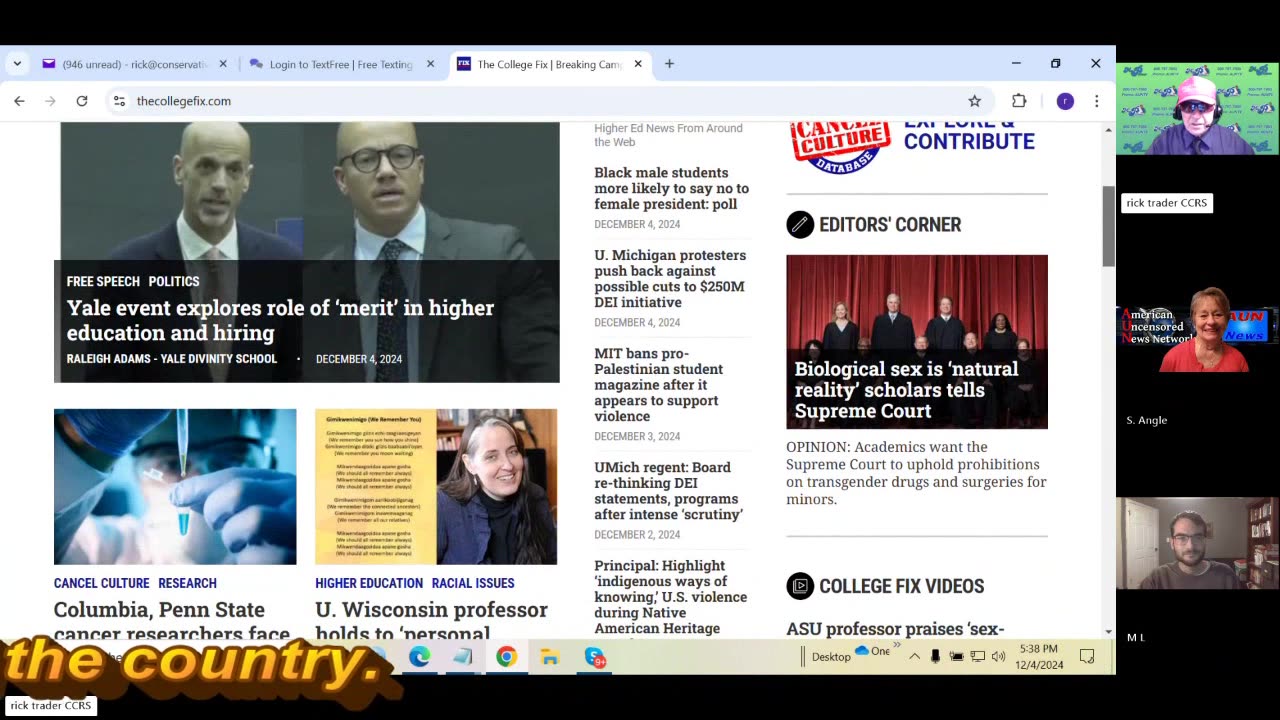
Task: Click the scrollbar up arrow
Action: [x=1108, y=130]
